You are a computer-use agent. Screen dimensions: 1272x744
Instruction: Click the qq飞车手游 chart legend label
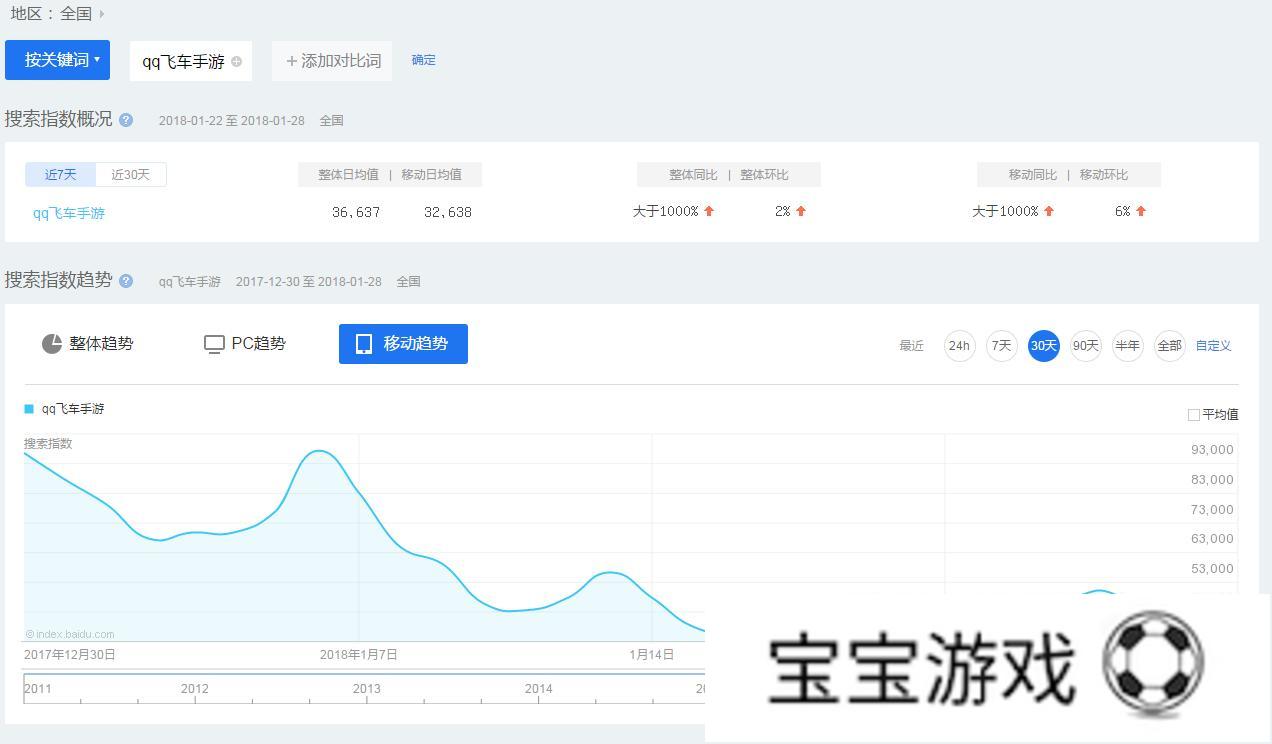click(73, 409)
